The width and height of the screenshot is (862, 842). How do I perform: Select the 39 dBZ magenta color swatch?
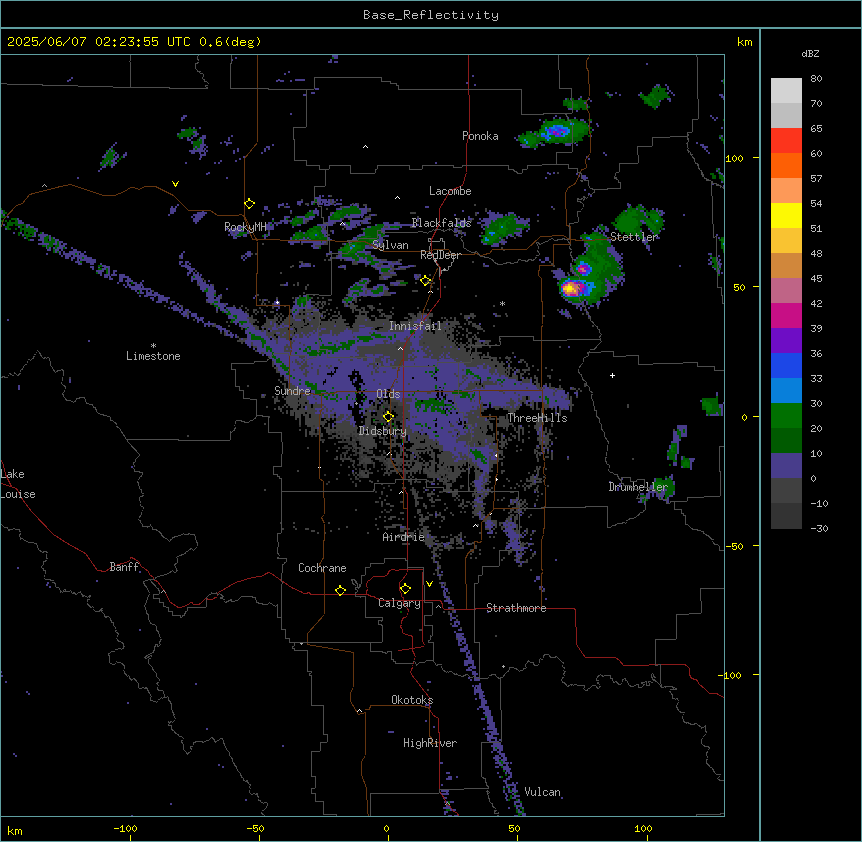point(786,315)
